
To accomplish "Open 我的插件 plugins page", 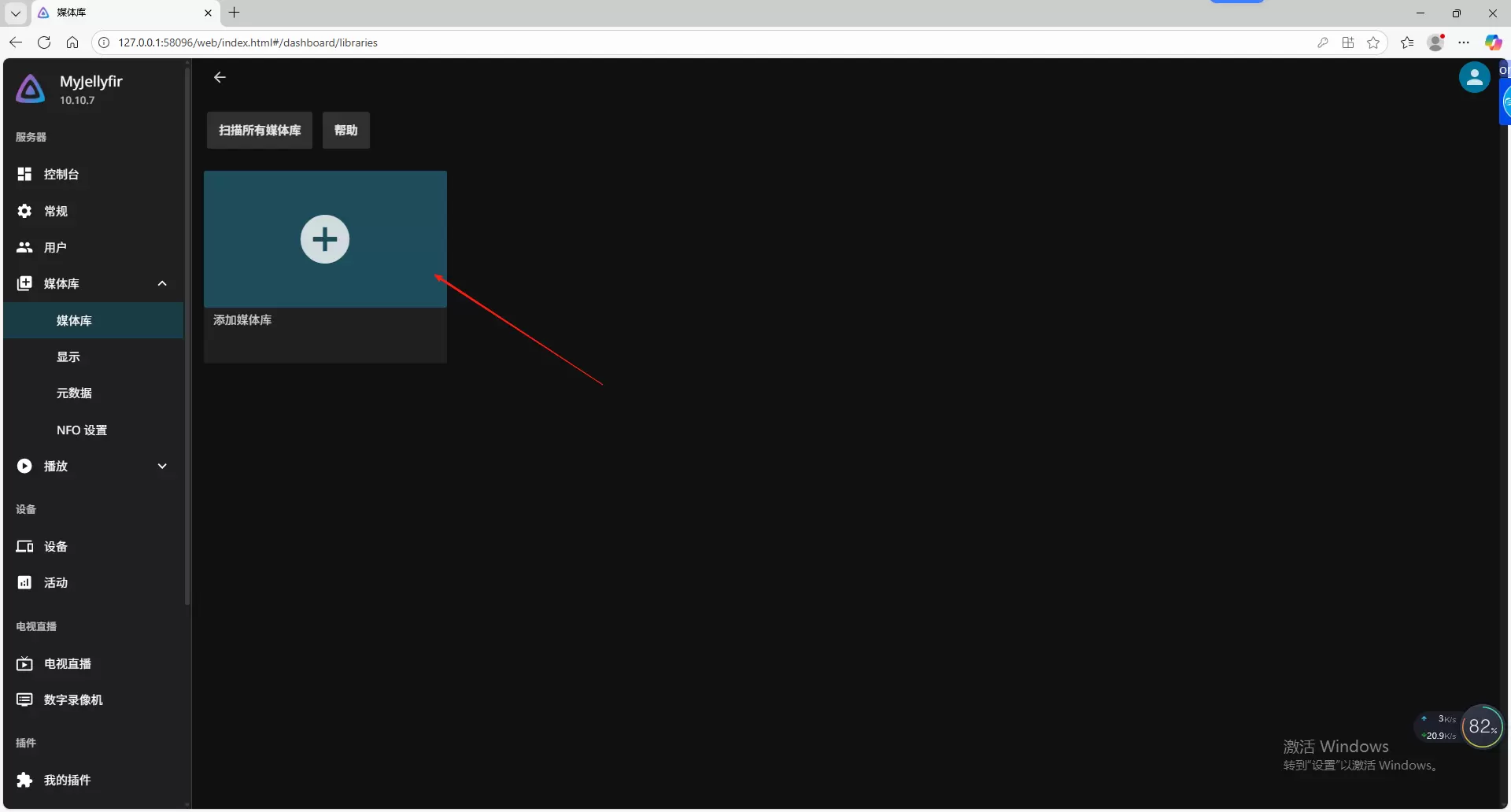I will point(67,780).
